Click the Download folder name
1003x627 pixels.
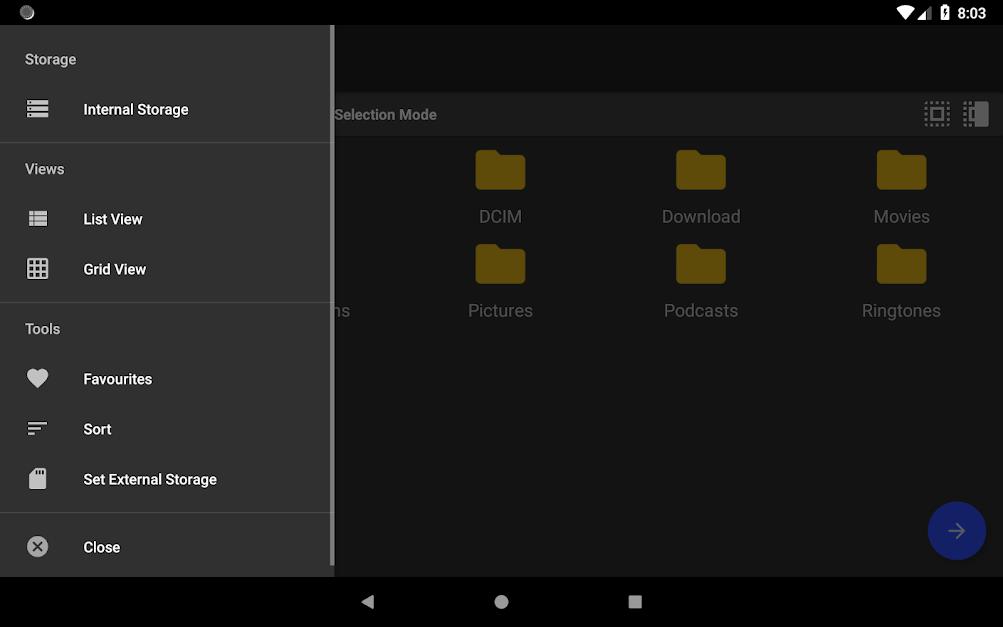[x=701, y=217]
